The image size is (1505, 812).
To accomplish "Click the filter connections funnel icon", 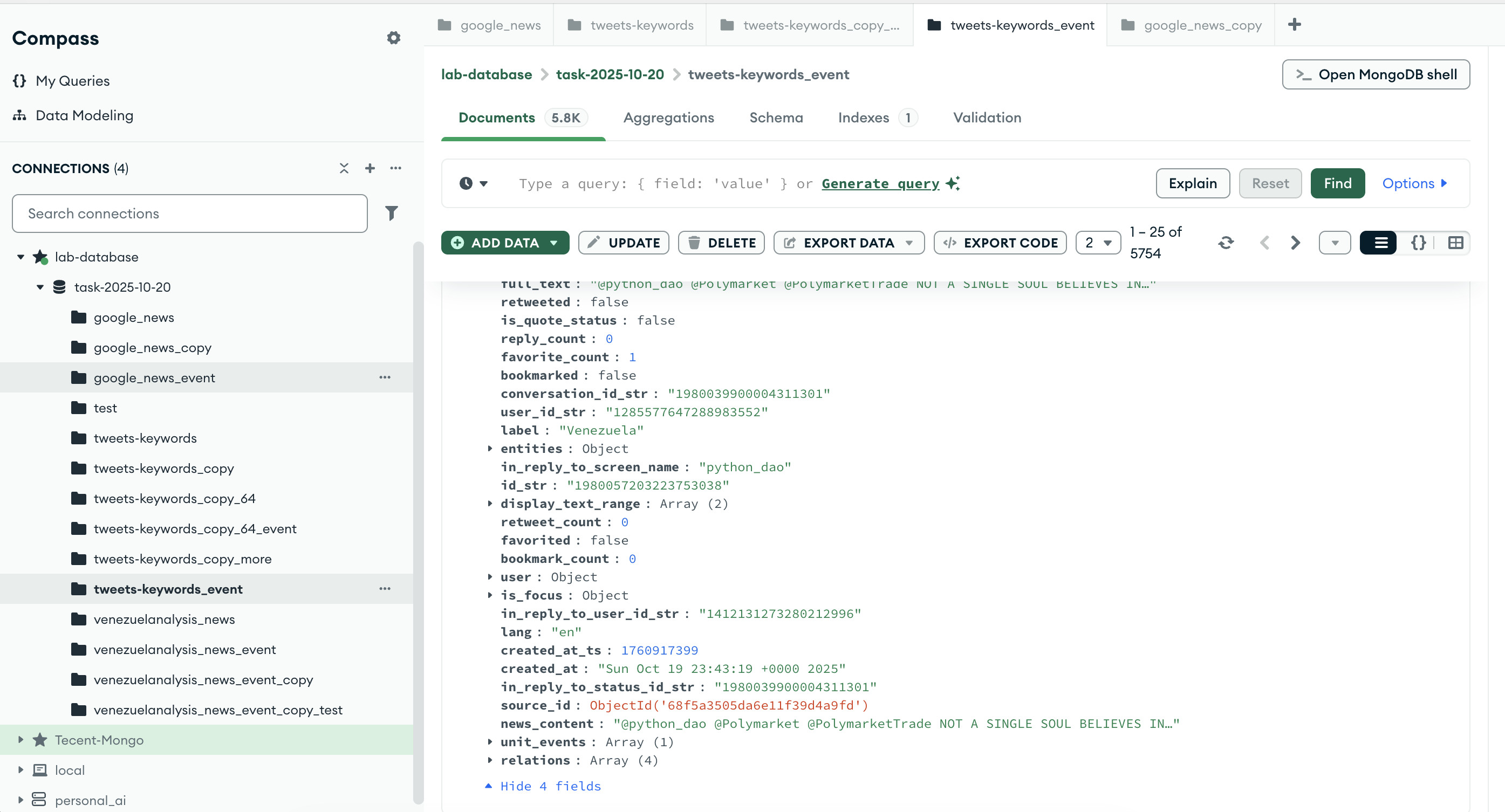I will [392, 213].
